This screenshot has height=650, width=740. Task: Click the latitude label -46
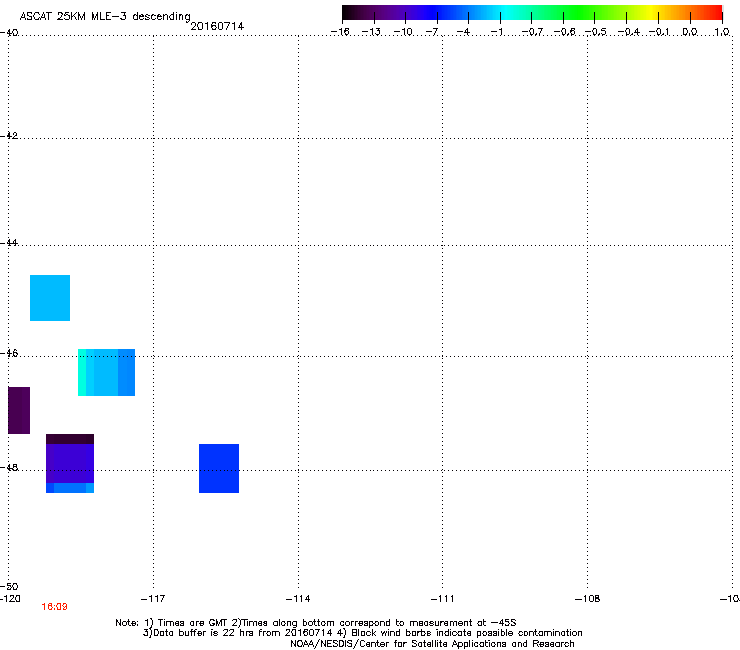pos(9,353)
